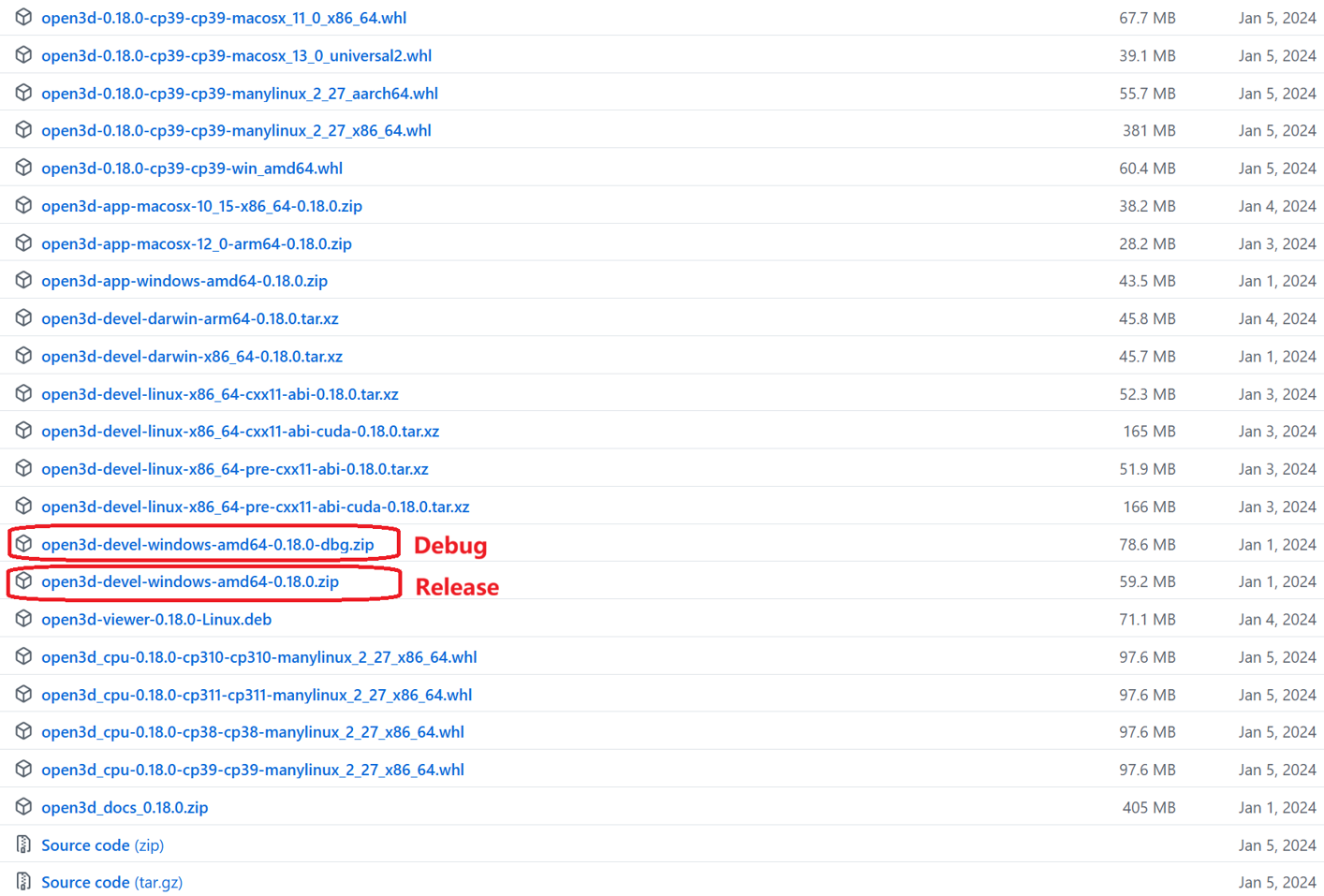Click the zip archive icon beside Source code (zip)
Viewport: 1324px width, 896px height.
pyautogui.click(x=23, y=845)
